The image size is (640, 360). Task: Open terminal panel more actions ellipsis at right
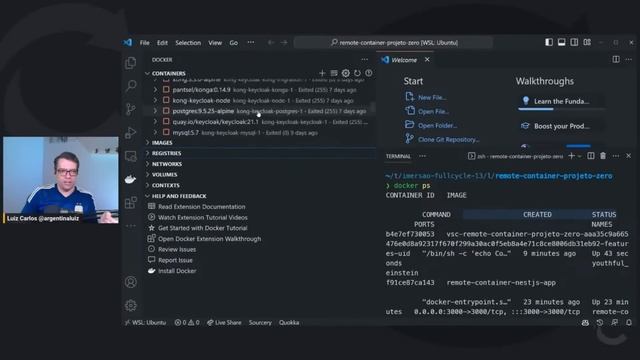(x=616, y=156)
